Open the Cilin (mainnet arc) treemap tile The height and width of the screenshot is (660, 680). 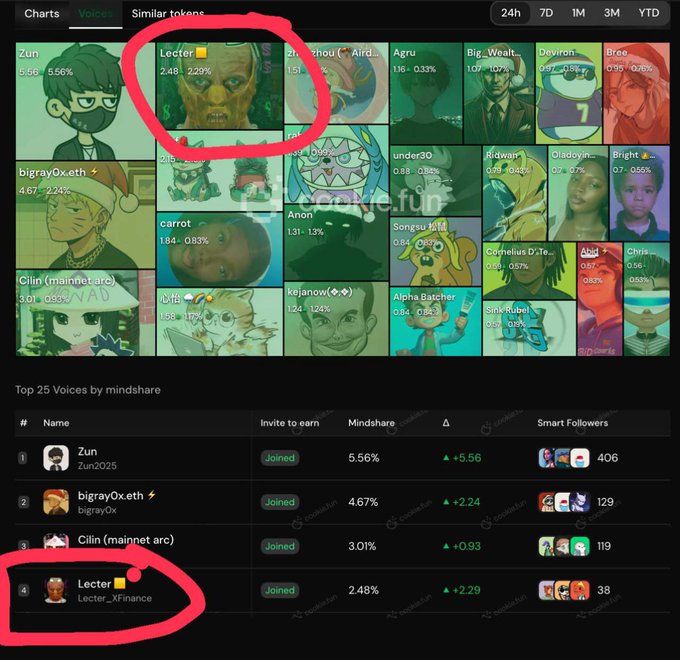[85, 313]
